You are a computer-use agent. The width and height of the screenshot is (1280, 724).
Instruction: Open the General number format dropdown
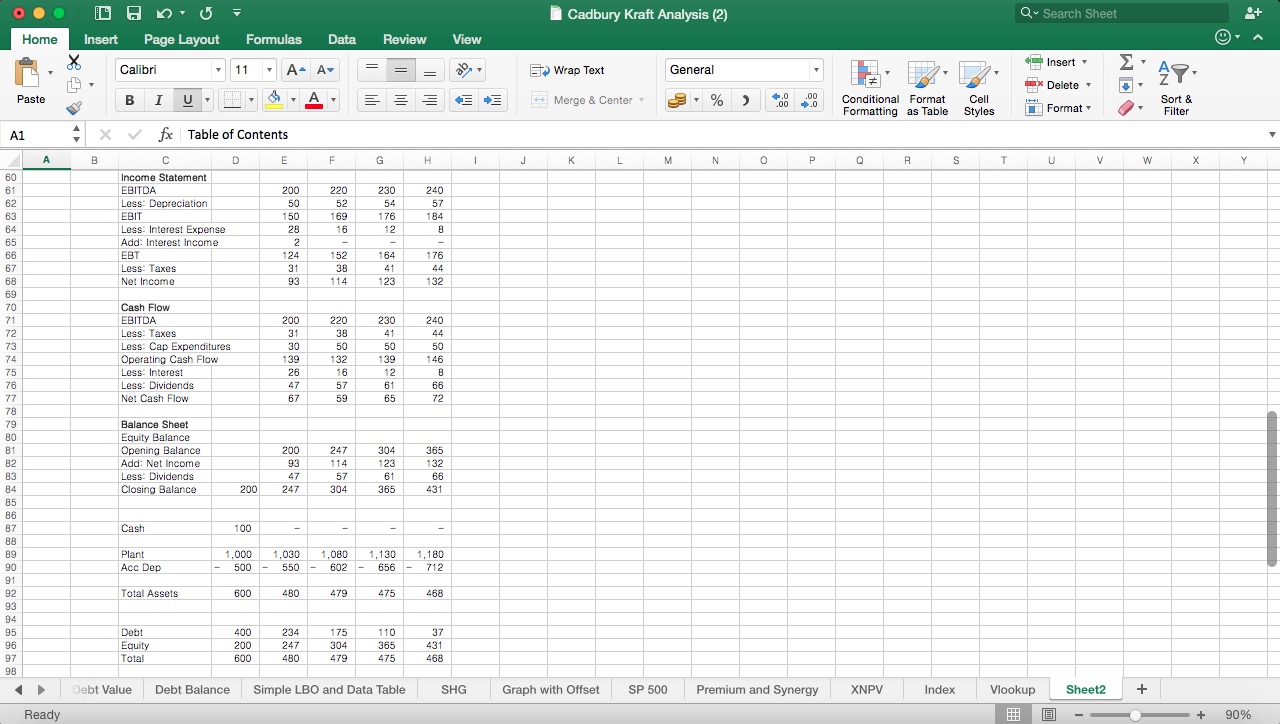[816, 70]
